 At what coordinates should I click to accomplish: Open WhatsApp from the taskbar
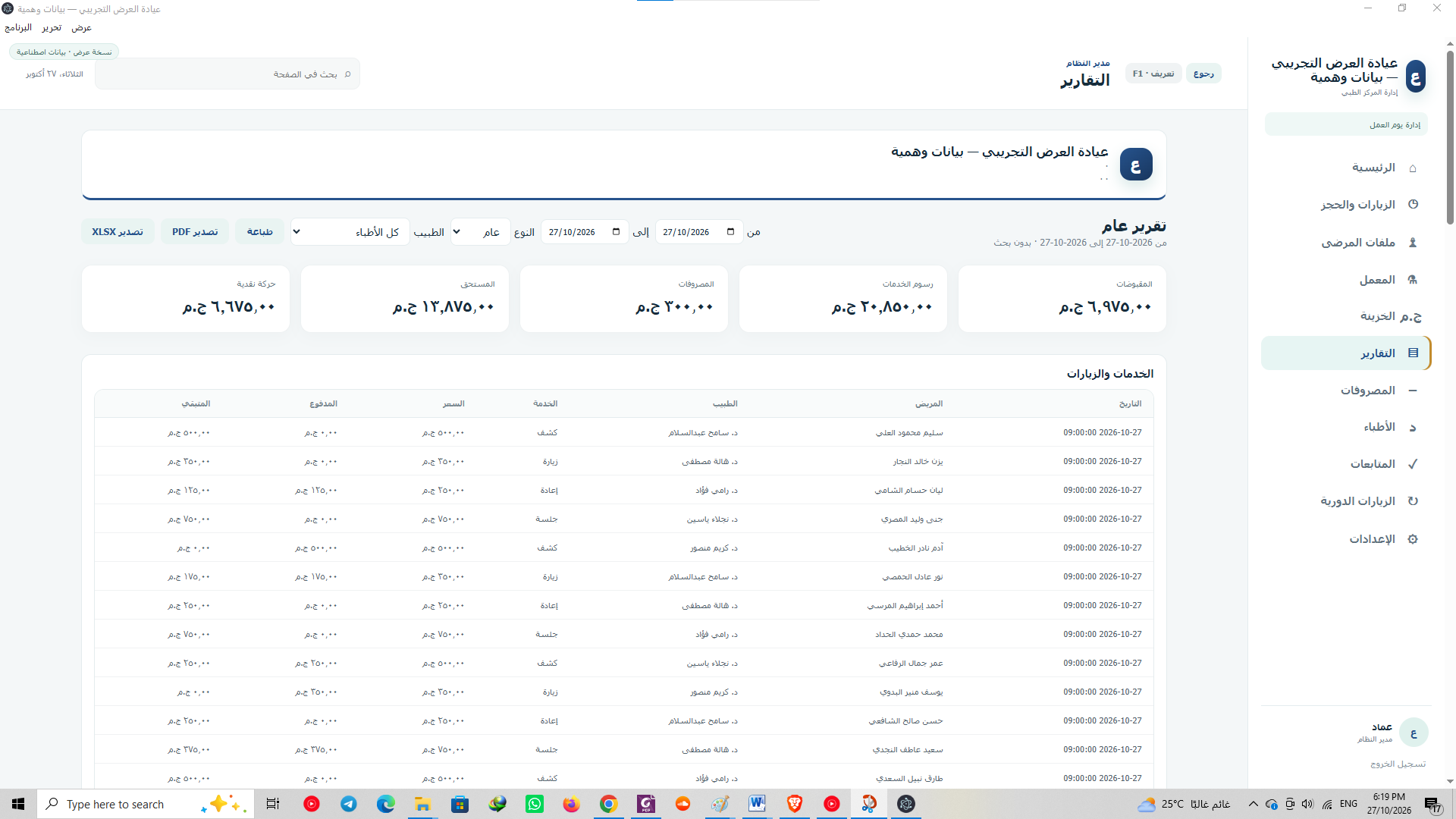pos(535,804)
